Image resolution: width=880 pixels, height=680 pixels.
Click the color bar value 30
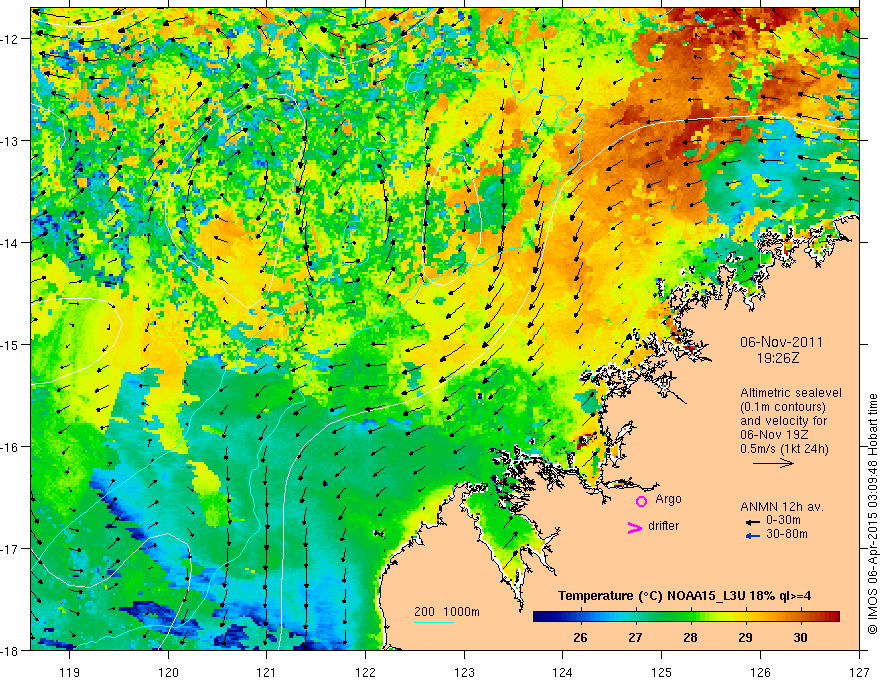tap(800, 637)
